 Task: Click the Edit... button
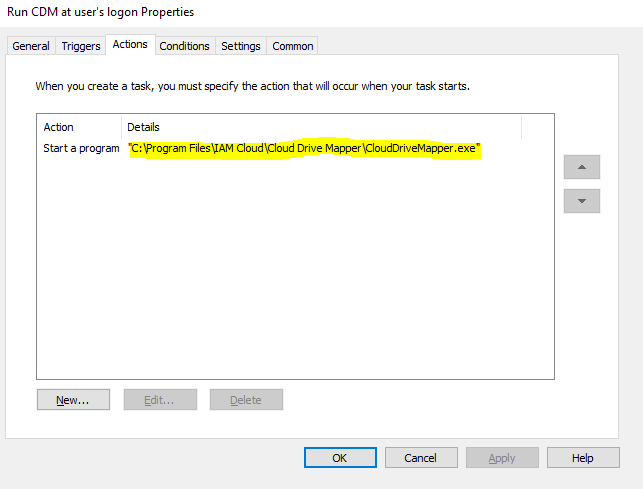160,400
